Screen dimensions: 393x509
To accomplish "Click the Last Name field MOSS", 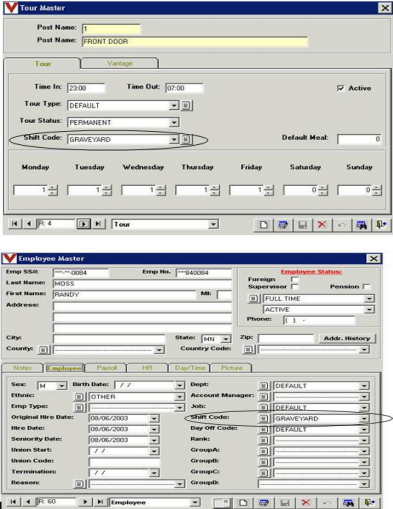I will point(142,284).
